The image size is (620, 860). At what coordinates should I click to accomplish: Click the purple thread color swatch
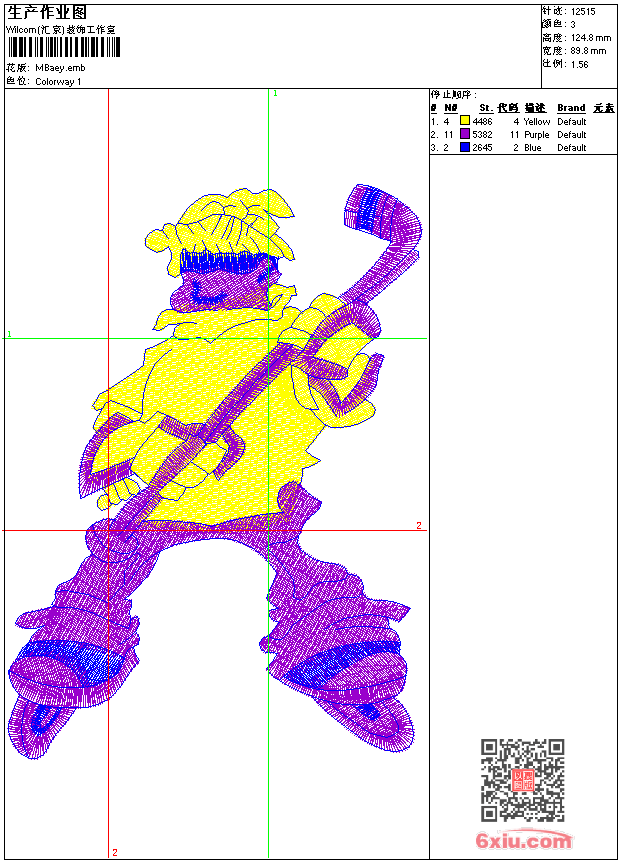(465, 134)
